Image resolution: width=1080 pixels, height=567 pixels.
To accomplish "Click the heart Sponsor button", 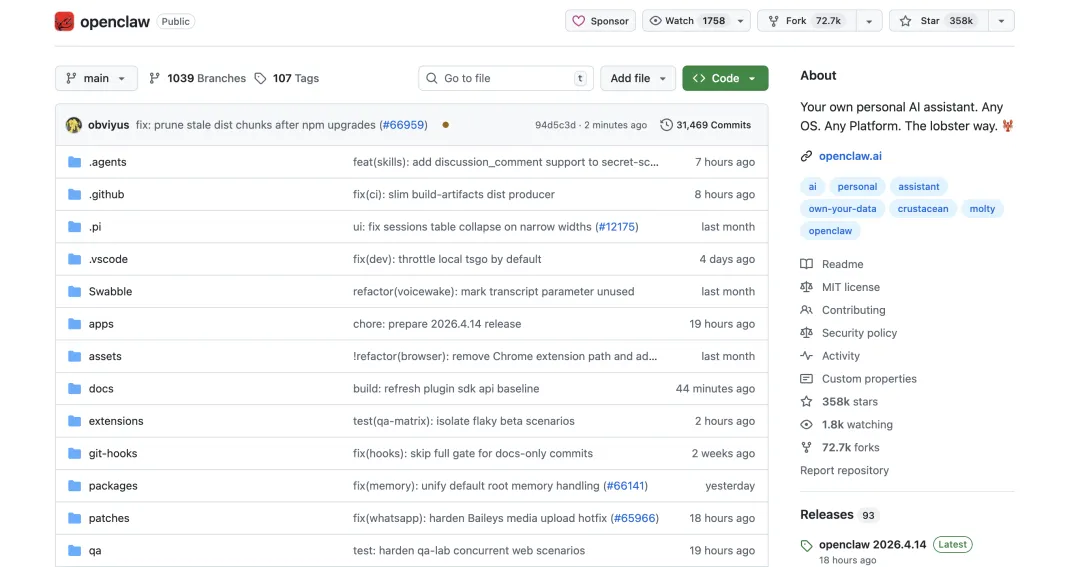I will click(x=601, y=21).
